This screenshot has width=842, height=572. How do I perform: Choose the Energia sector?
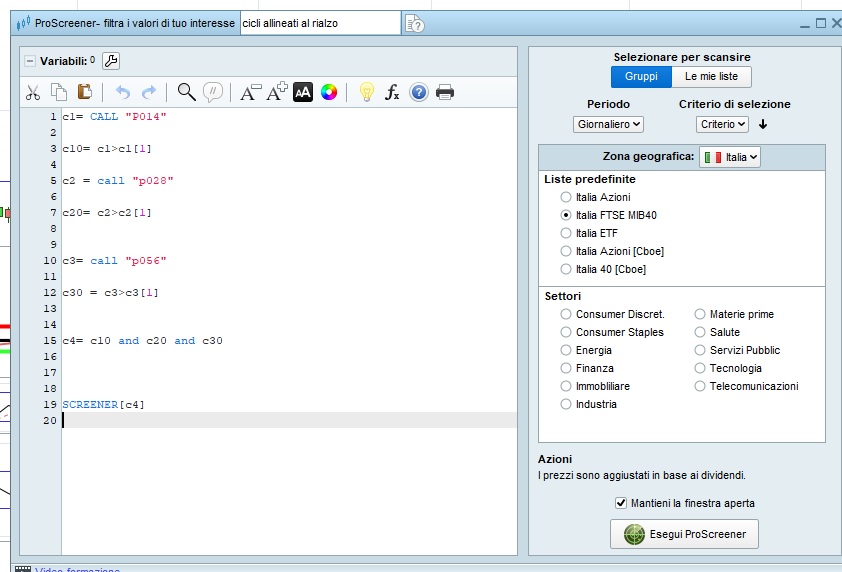tap(566, 350)
